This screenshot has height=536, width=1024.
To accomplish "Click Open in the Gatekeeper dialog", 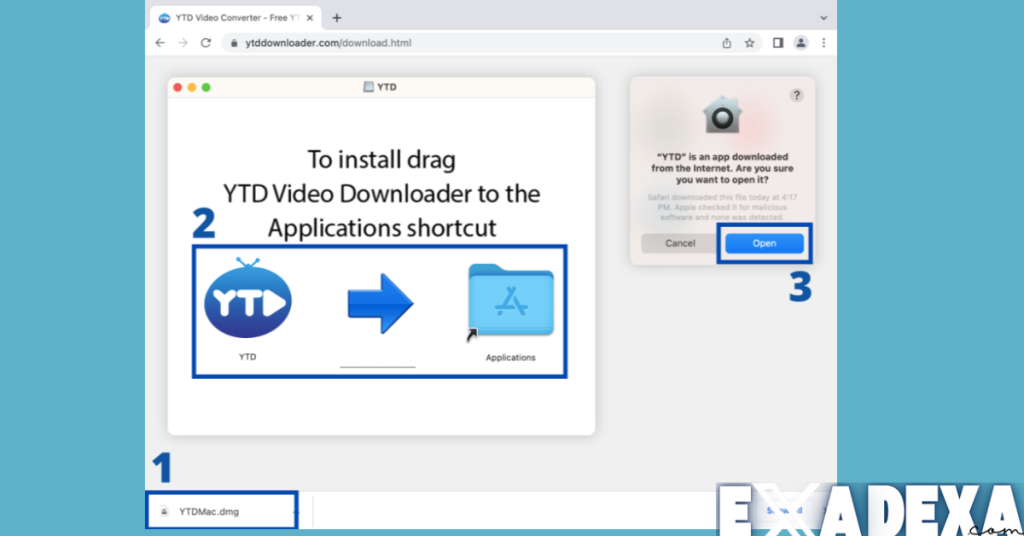I will coord(764,244).
